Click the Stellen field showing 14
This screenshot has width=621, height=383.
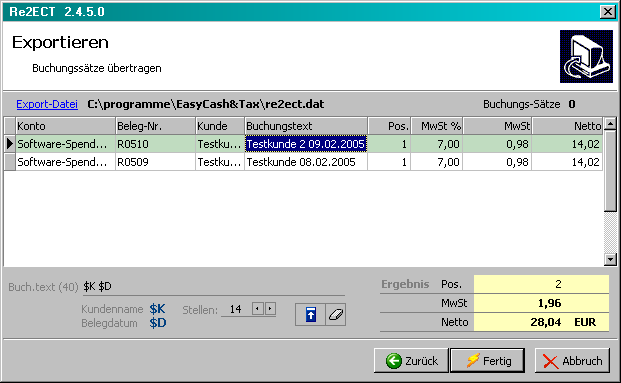pos(236,309)
